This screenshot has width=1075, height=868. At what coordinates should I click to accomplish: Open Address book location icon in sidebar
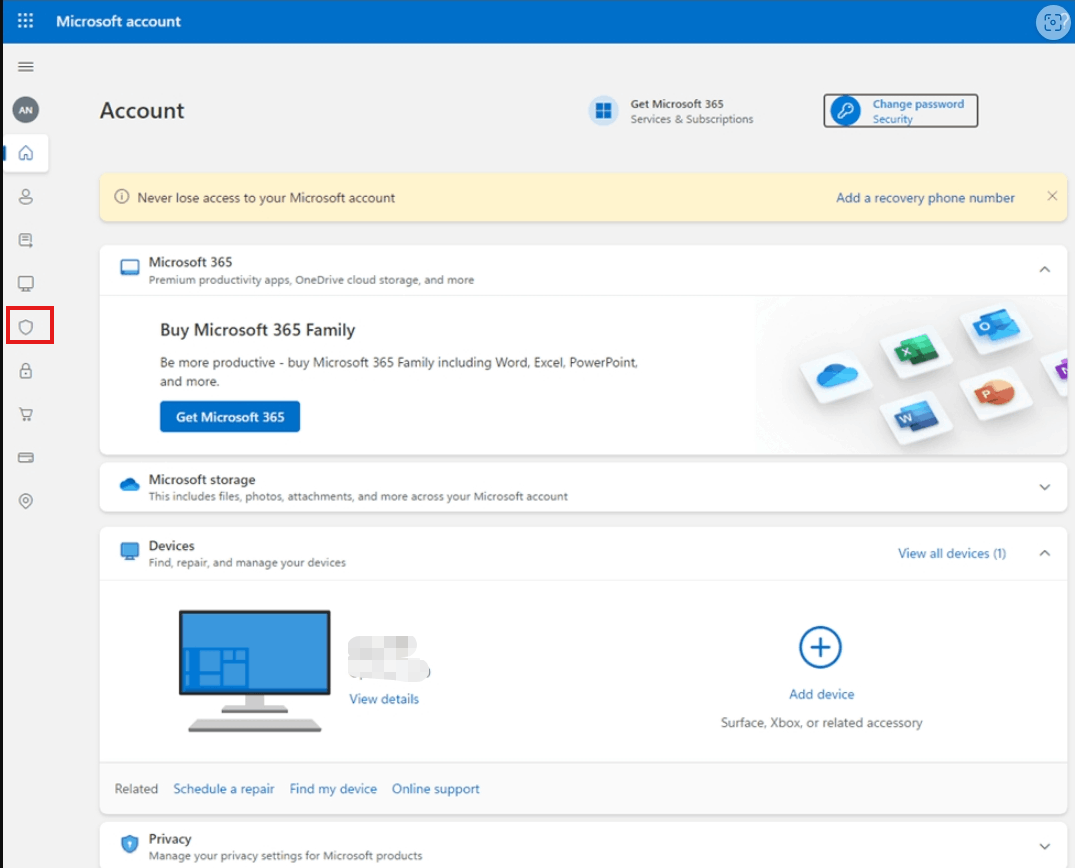tap(25, 501)
